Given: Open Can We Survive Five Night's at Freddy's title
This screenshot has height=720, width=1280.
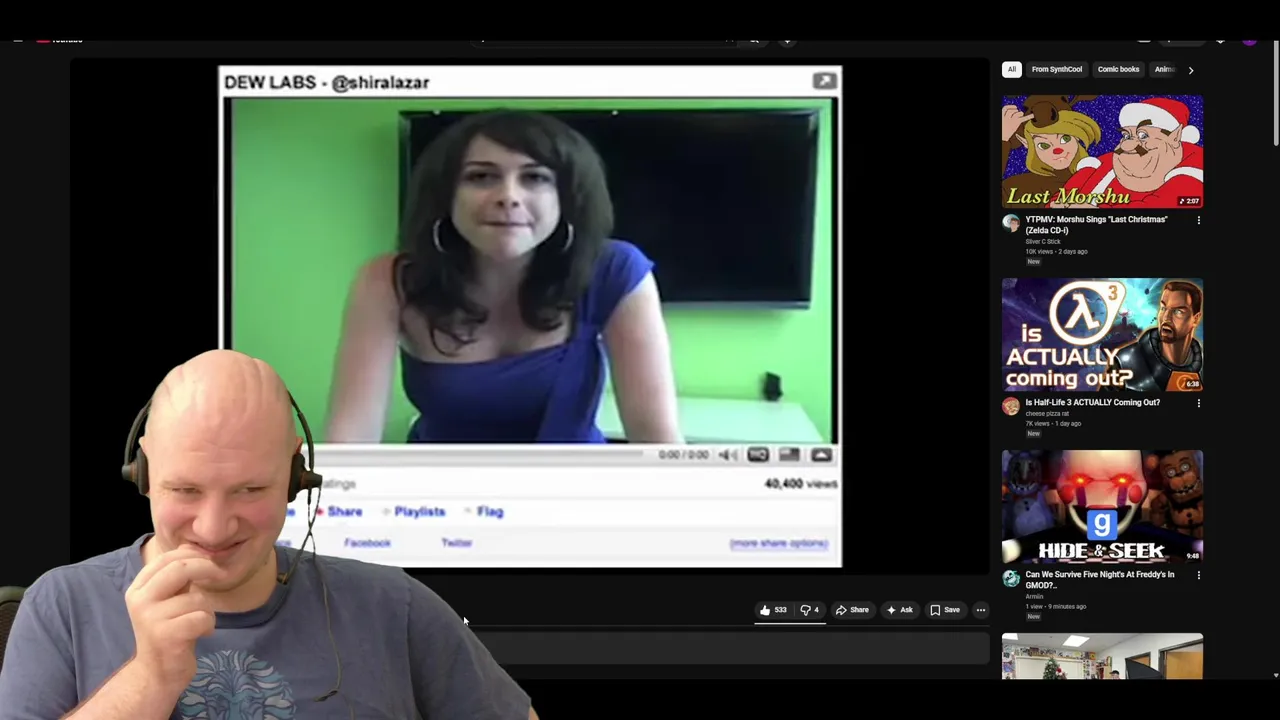Looking at the screenshot, I should click(1099, 580).
